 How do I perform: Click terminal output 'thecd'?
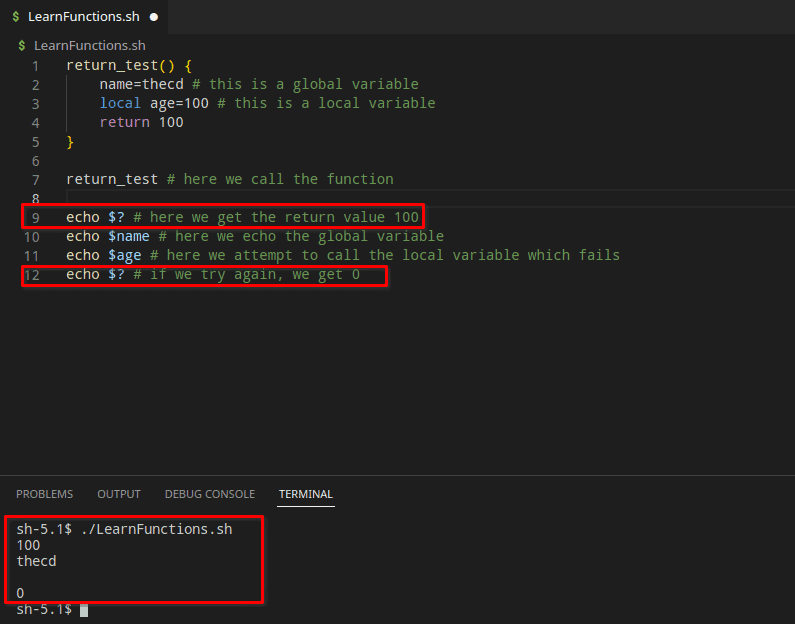click(x=37, y=561)
